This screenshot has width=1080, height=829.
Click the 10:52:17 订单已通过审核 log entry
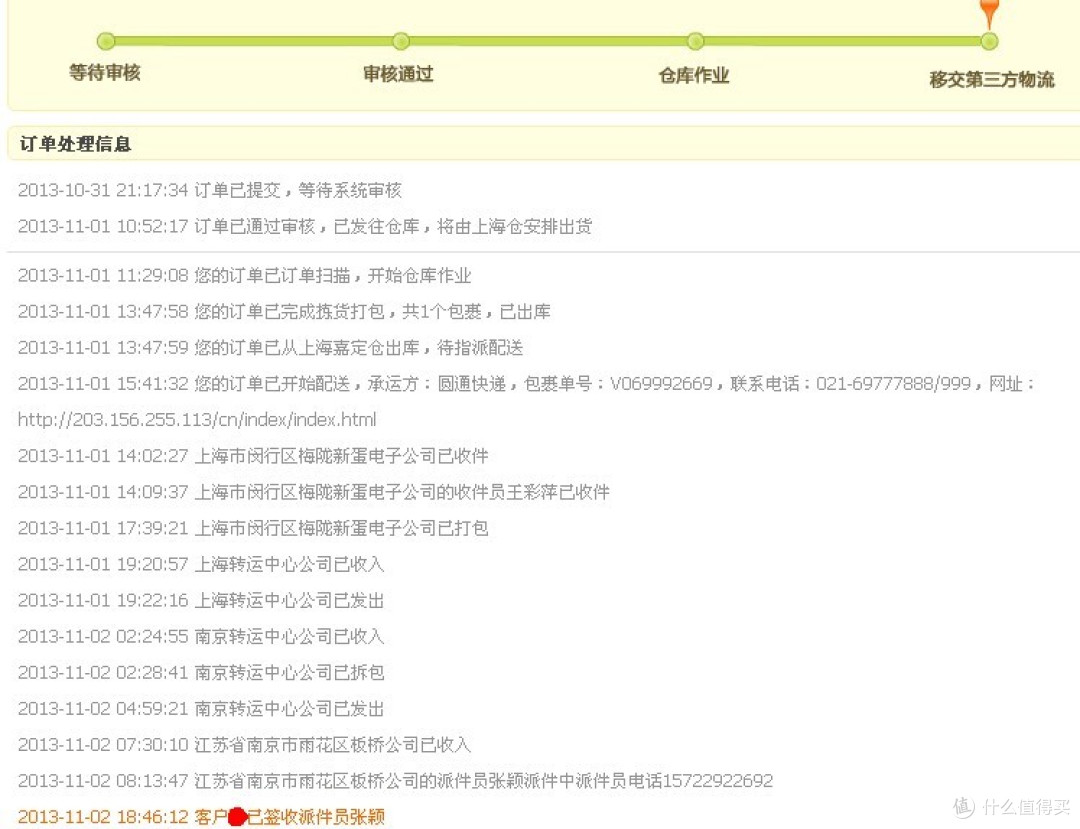pos(305,227)
